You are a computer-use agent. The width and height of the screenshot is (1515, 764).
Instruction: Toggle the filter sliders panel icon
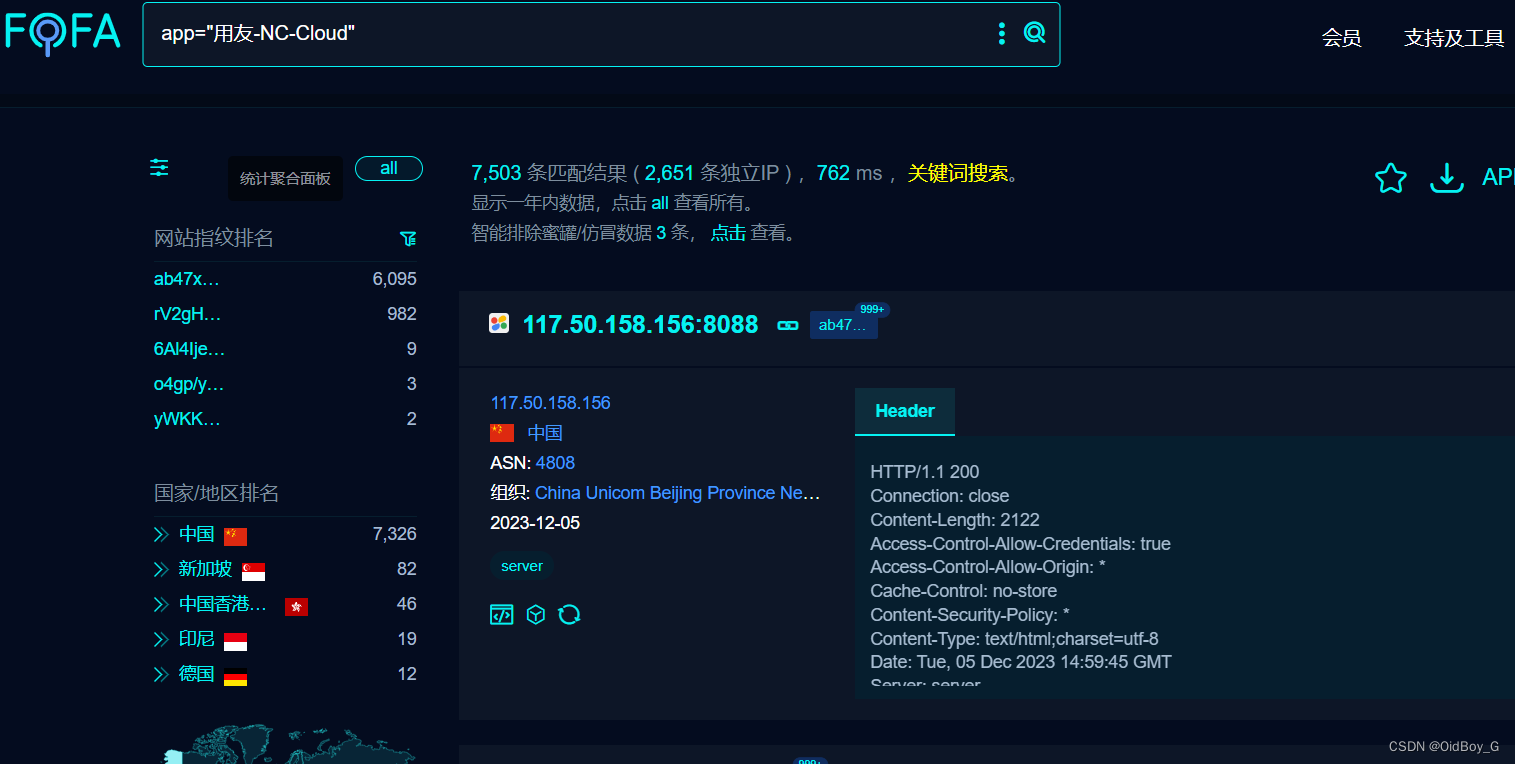pos(159,168)
